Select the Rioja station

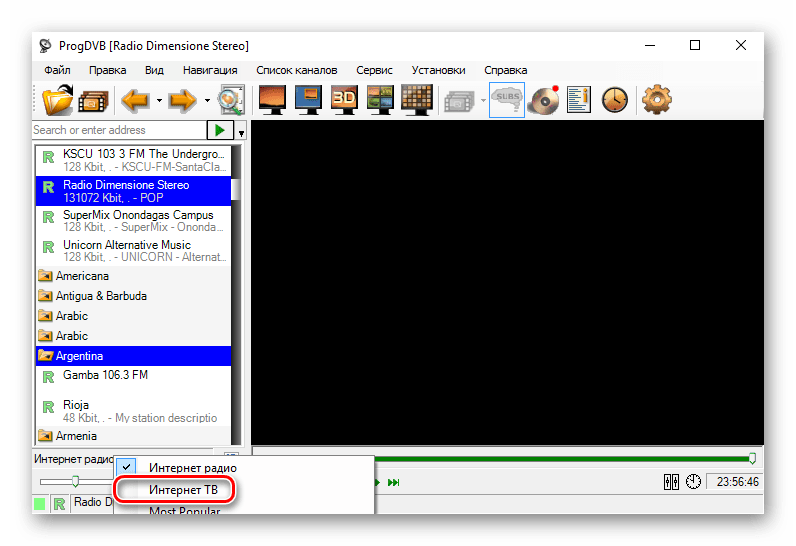[x=134, y=411]
